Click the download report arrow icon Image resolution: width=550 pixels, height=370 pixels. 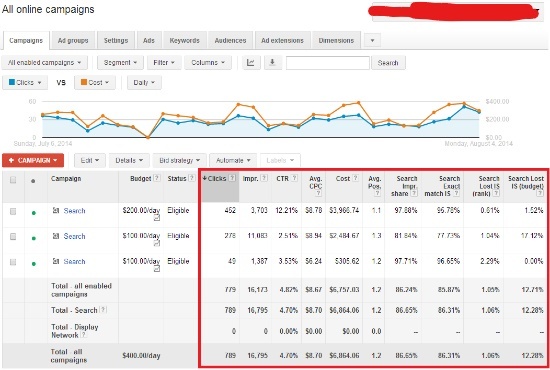[272, 62]
